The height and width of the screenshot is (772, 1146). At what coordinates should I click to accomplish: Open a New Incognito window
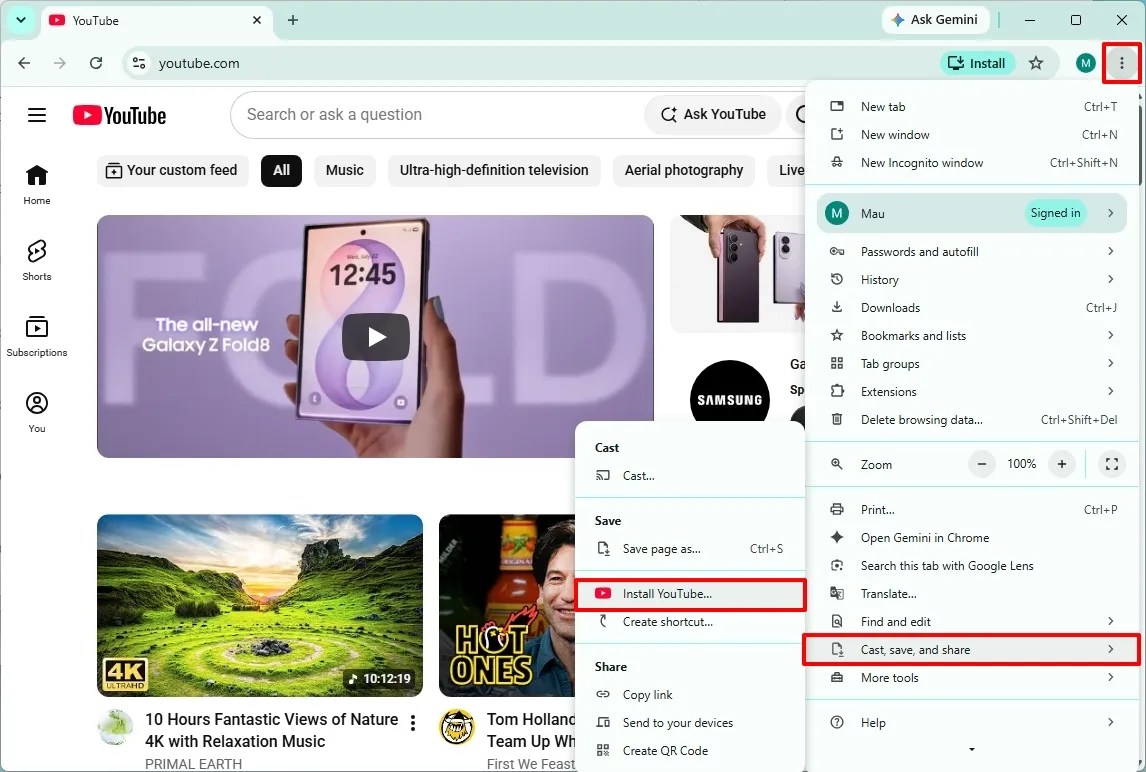pyautogui.click(x=972, y=162)
